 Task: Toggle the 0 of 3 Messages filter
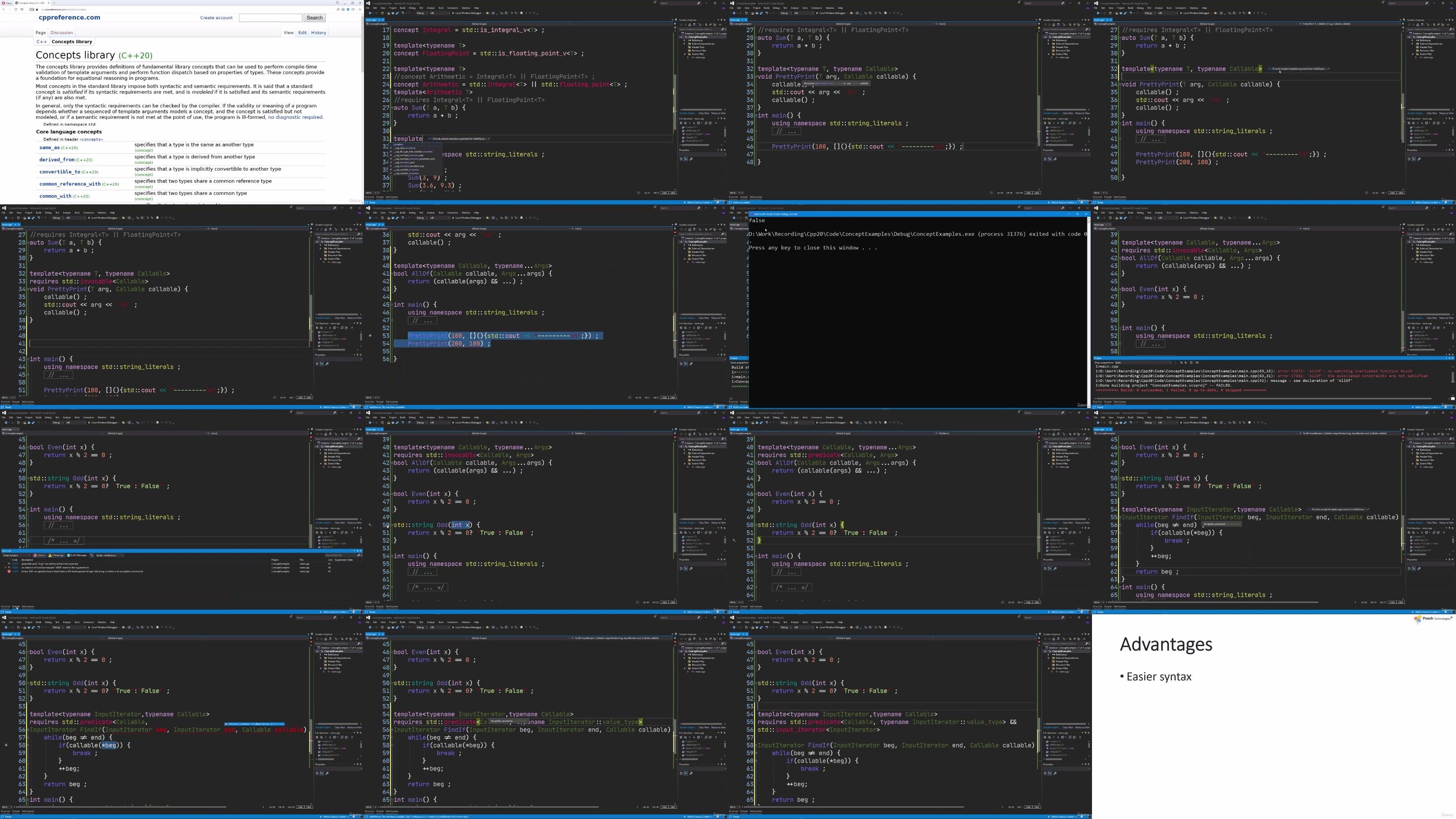pyautogui.click(x=77, y=556)
